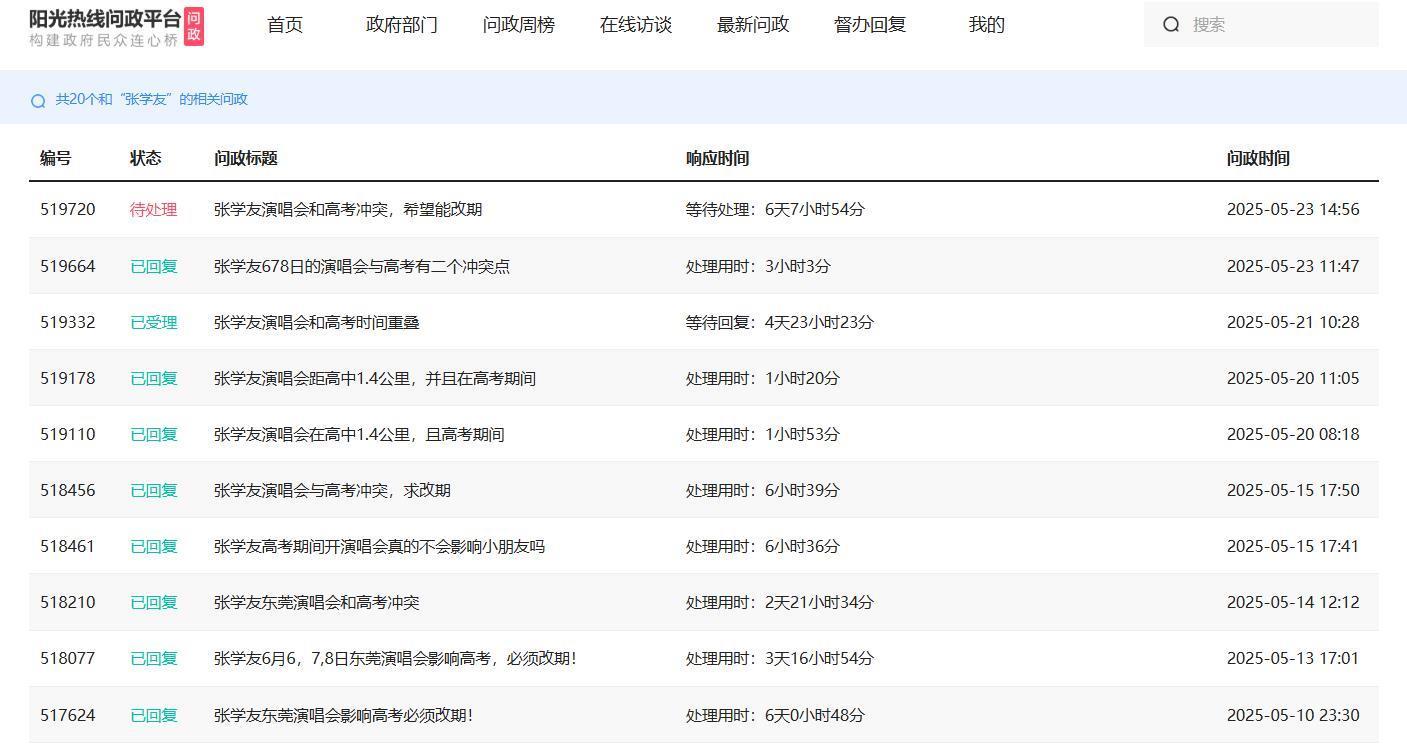Open post 张学友演唱会和高考冲突，希望能改期
Viewport: 1407px width, 755px height.
click(x=348, y=210)
